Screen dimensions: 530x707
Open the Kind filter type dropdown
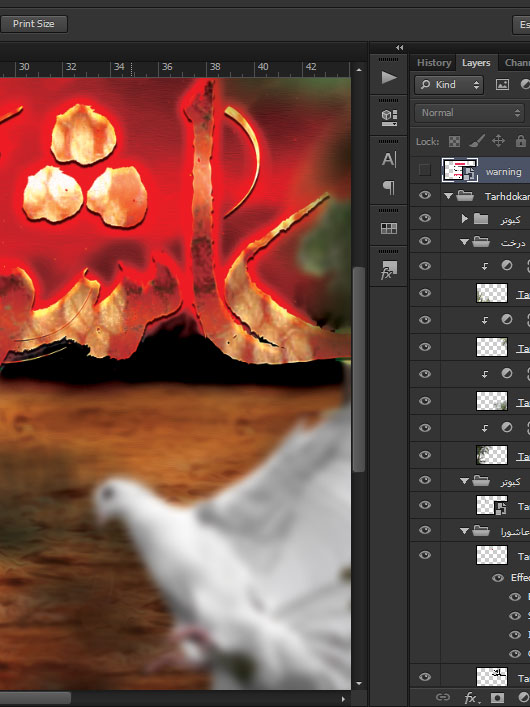(x=449, y=85)
